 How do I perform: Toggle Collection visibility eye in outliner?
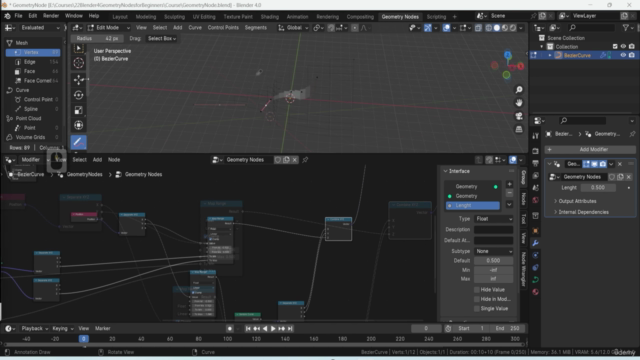click(623, 47)
